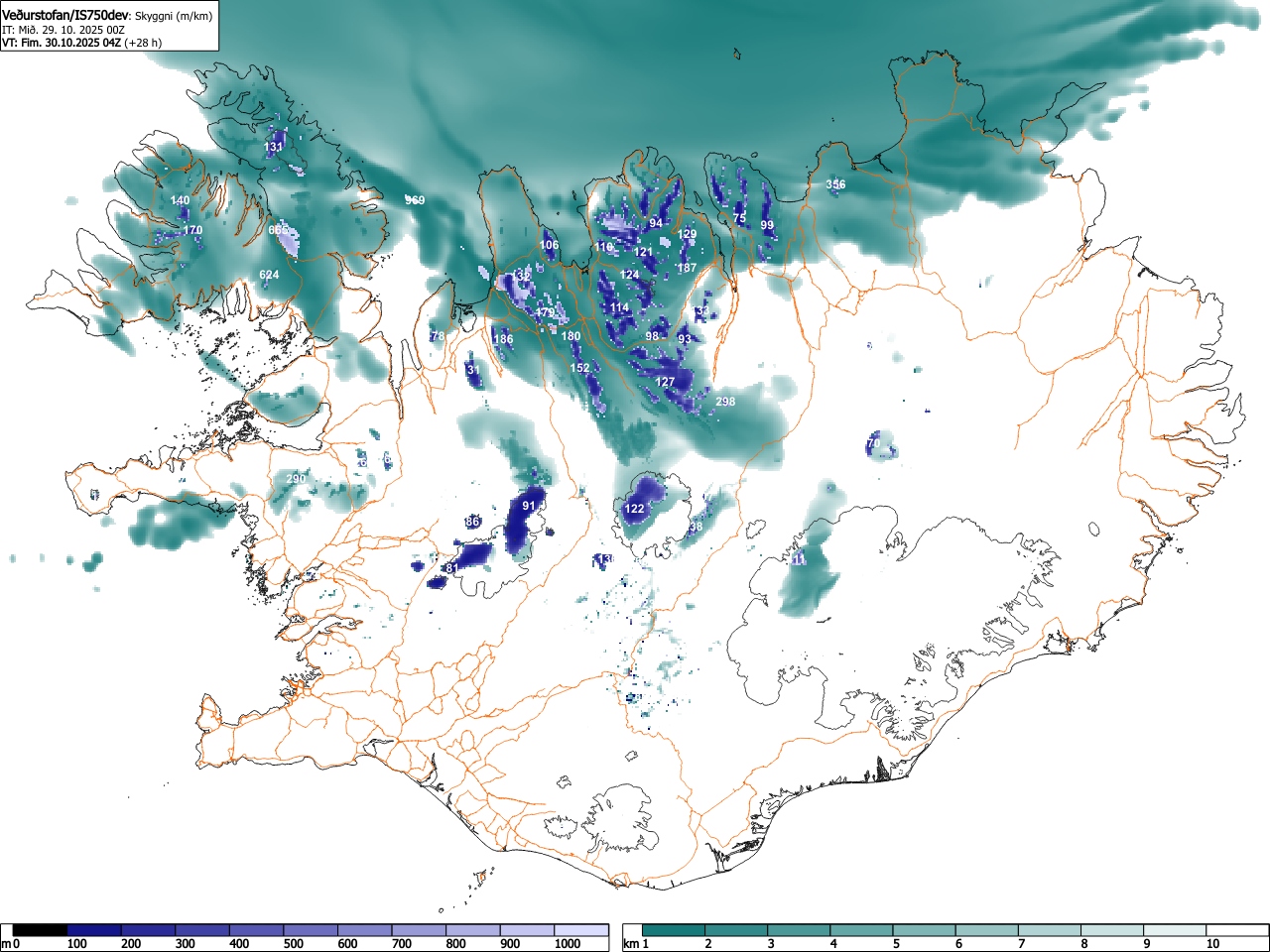This screenshot has height=952, width=1270.
Task: Click visibility value 129 on the map
Action: 688,235
